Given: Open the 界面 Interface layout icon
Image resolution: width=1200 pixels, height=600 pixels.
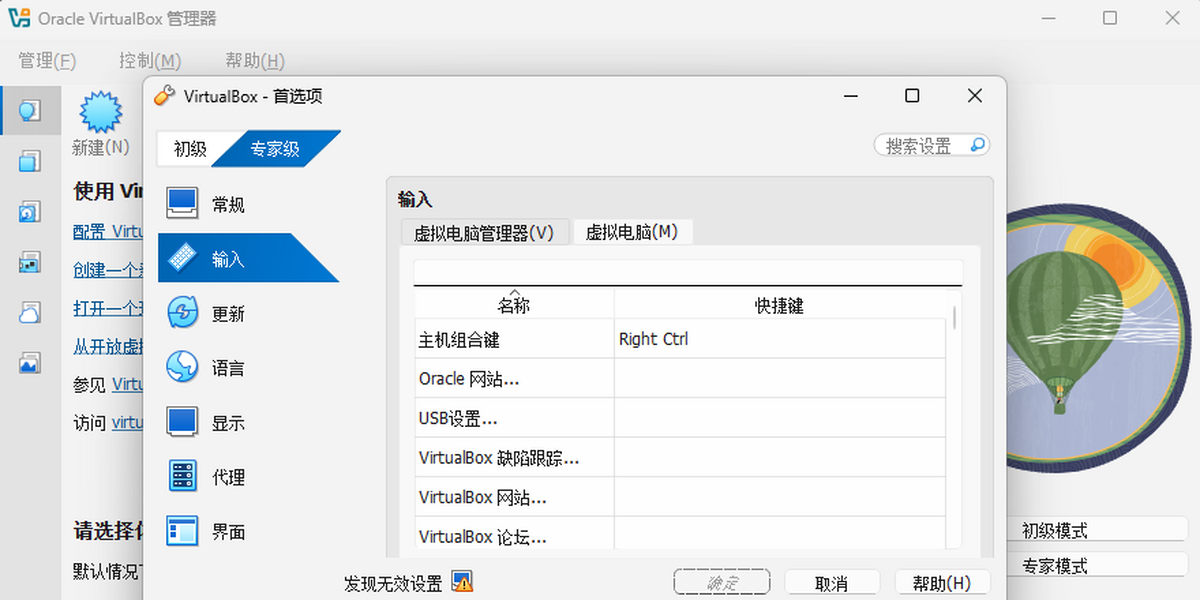Looking at the screenshot, I should [x=182, y=531].
